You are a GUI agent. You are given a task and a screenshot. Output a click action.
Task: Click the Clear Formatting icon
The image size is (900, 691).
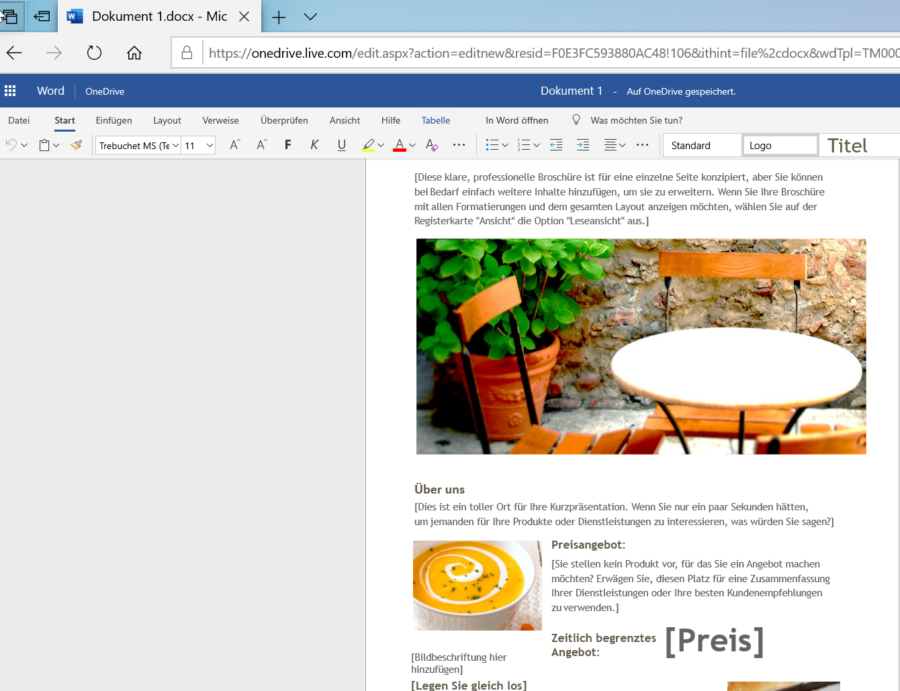[431, 144]
